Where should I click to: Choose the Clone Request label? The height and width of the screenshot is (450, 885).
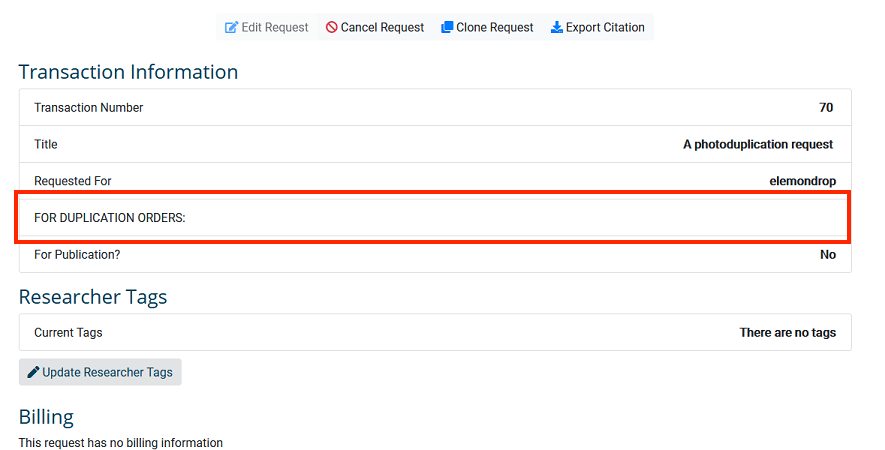[x=495, y=27]
